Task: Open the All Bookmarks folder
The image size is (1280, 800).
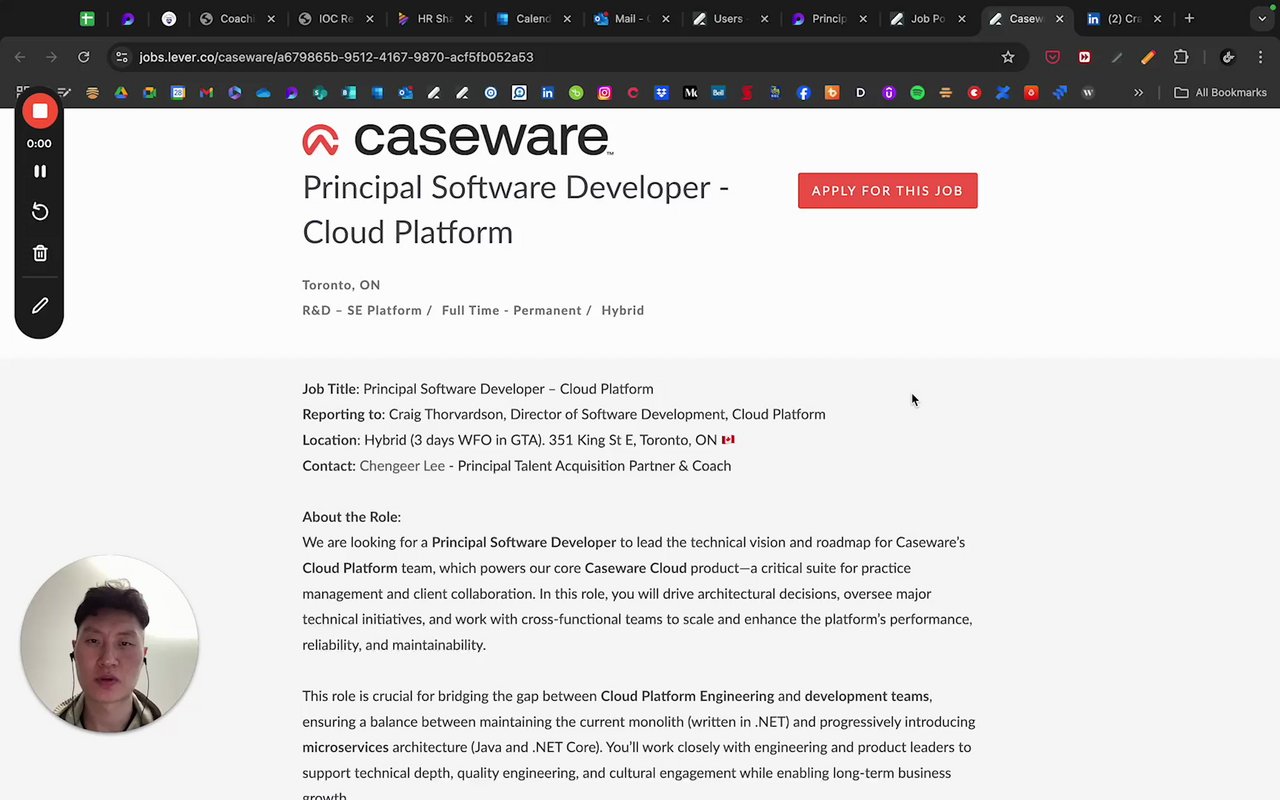Action: coord(1220,92)
